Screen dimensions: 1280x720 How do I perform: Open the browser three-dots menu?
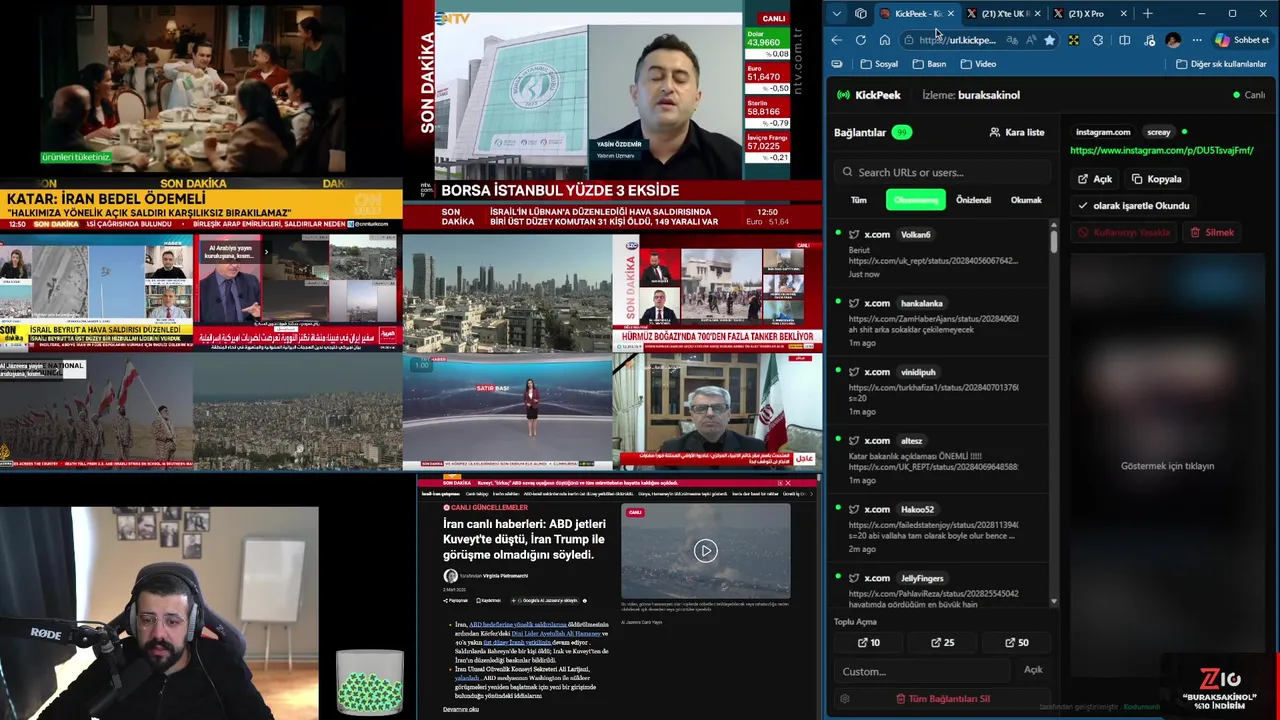tap(1197, 40)
